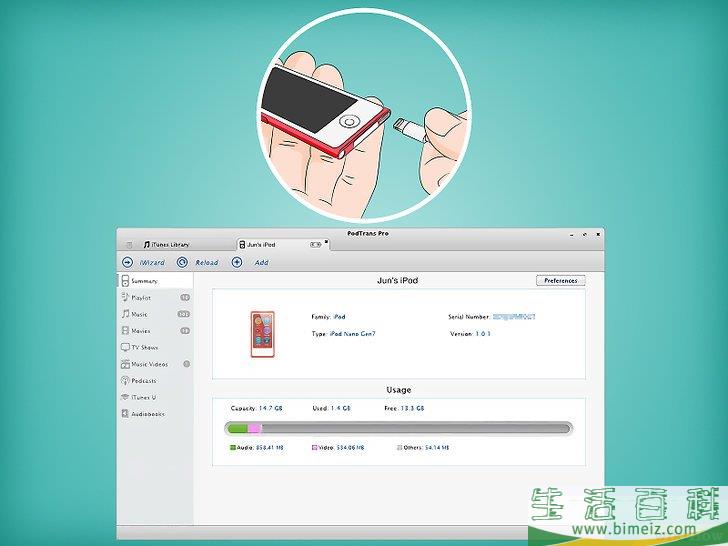Click the Music Videos count badge

tap(187, 364)
